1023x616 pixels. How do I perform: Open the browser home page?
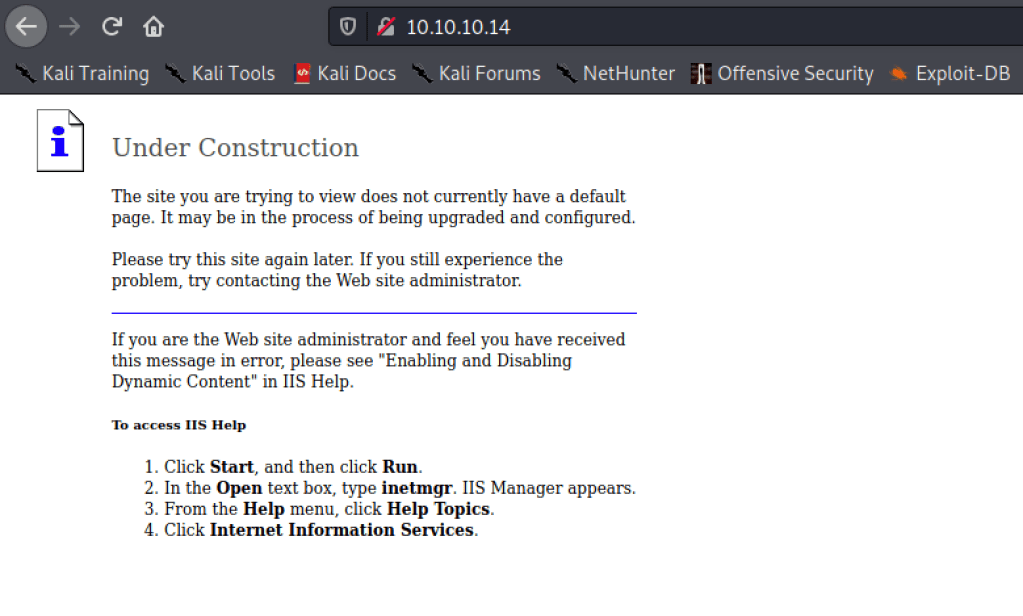153,27
